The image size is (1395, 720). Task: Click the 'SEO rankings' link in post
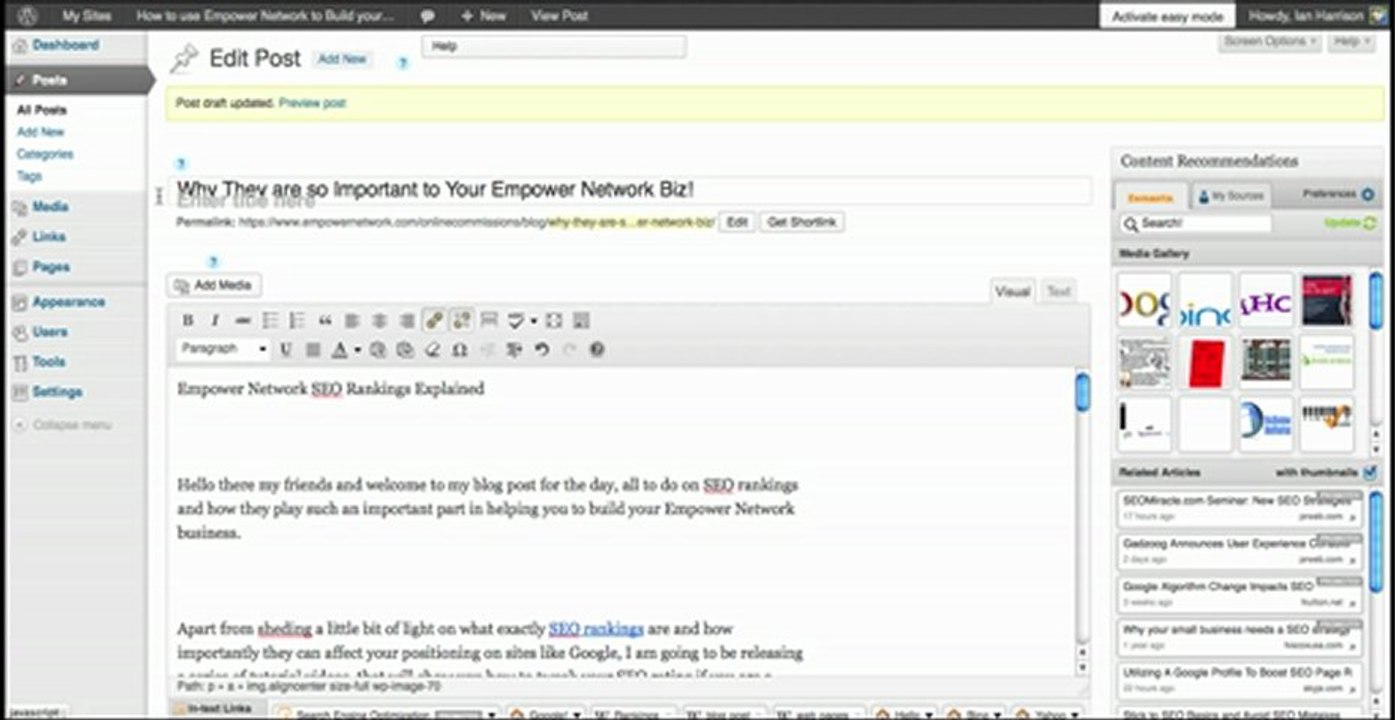click(x=596, y=629)
